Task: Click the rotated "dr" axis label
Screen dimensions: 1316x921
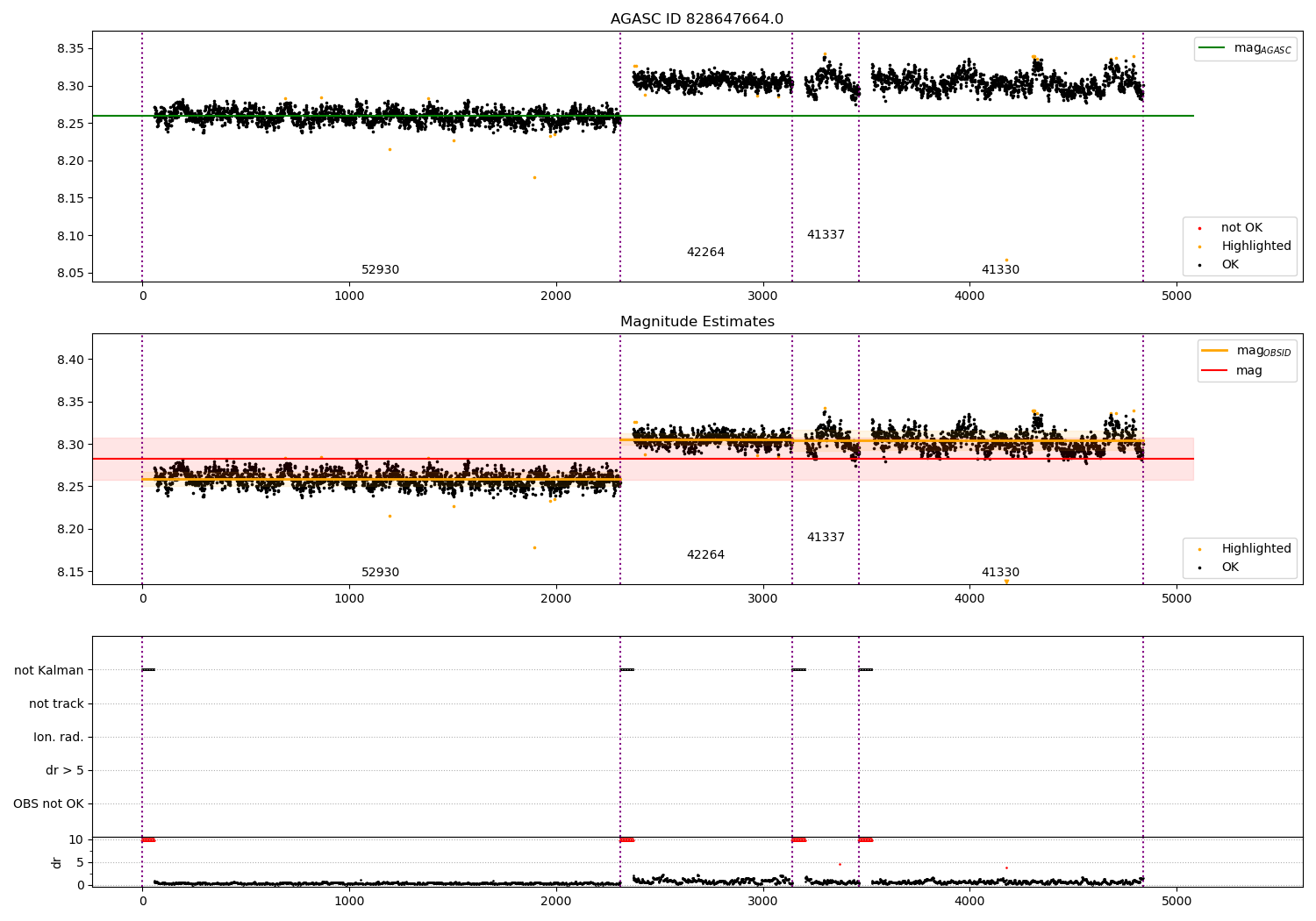Action: [x=57, y=862]
